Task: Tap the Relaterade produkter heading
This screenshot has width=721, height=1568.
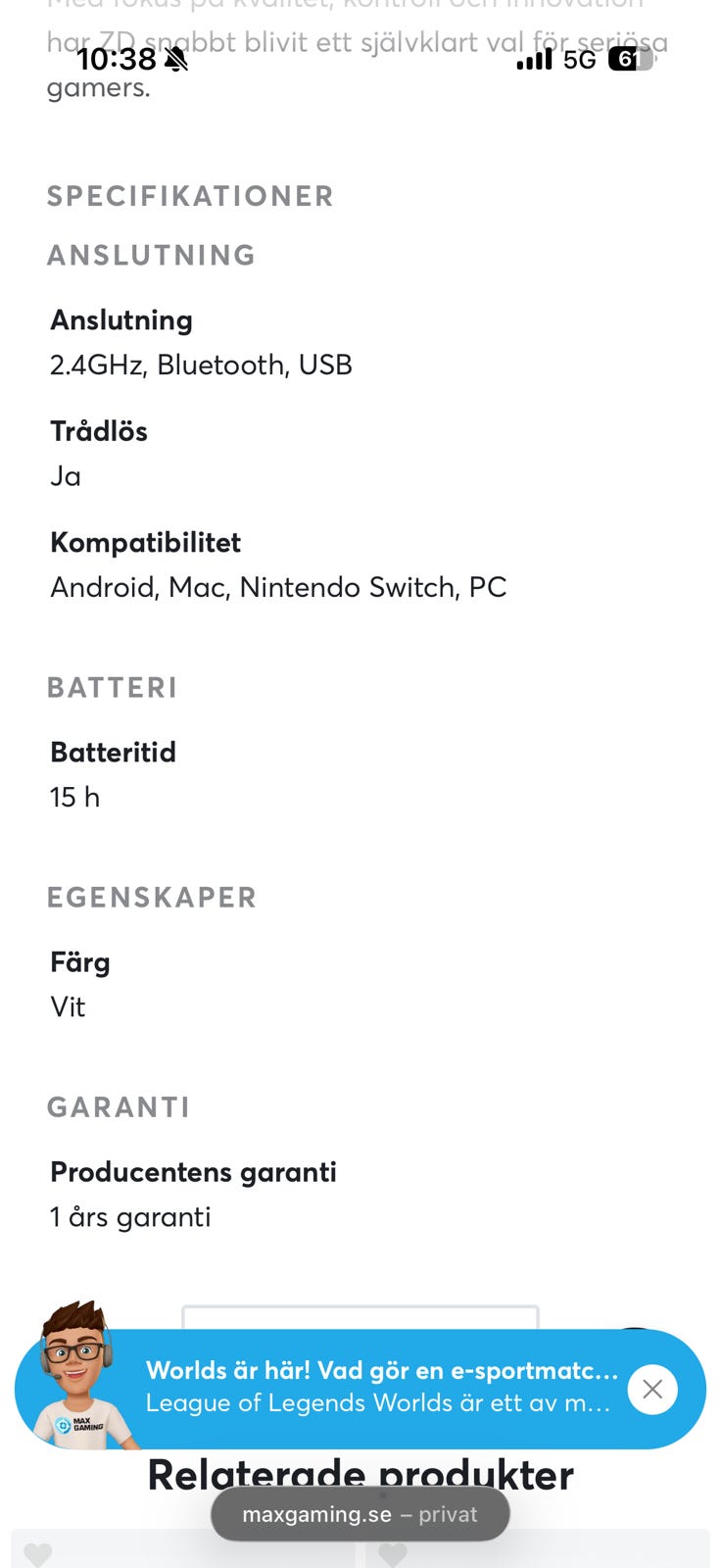Action: coord(360,1475)
